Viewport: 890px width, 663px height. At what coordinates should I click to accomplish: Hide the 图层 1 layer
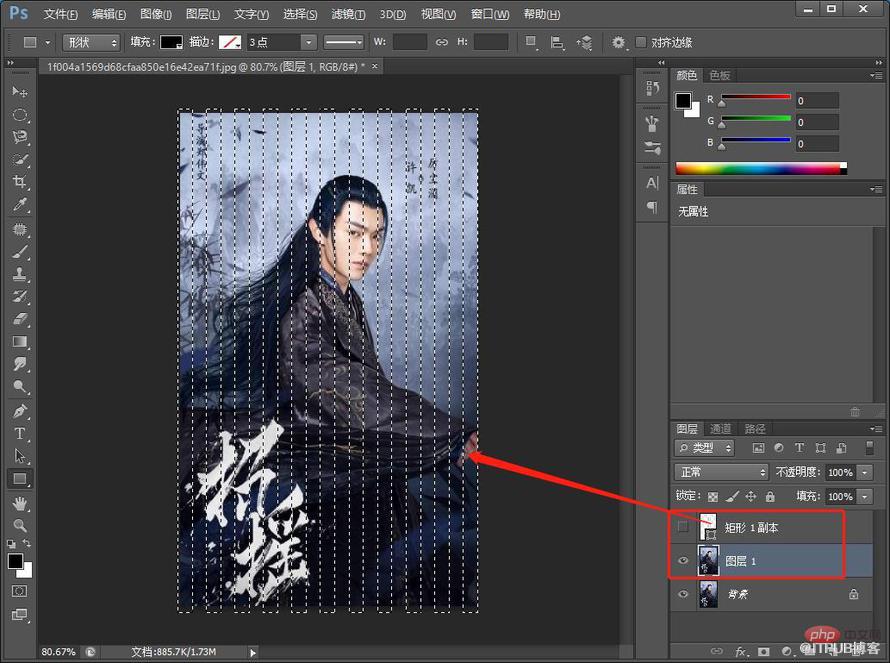(x=683, y=561)
